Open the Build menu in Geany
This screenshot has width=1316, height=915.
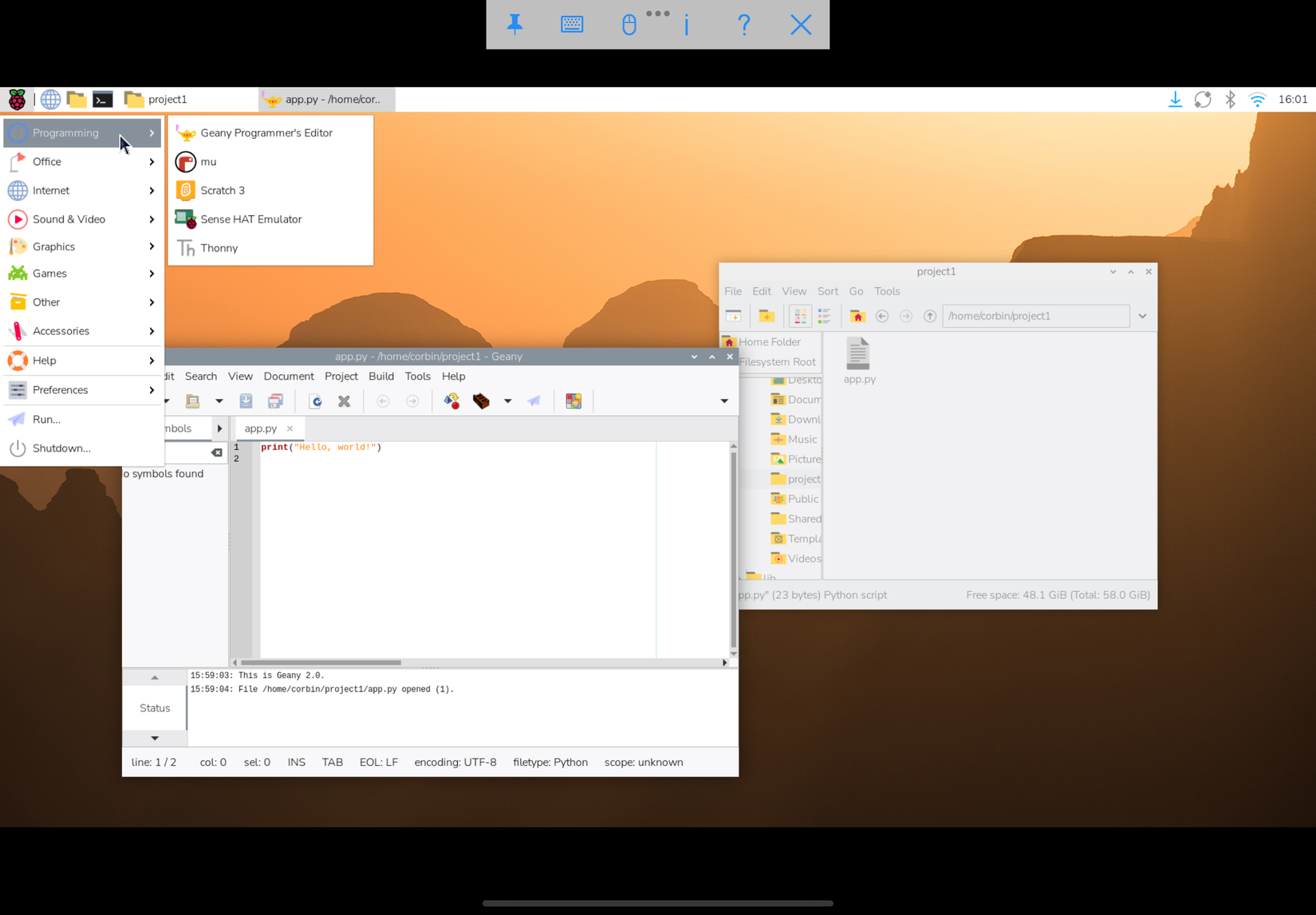pos(380,377)
